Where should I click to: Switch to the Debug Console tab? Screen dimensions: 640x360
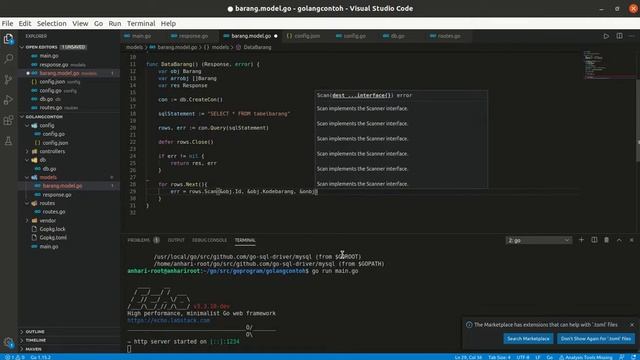click(209, 240)
